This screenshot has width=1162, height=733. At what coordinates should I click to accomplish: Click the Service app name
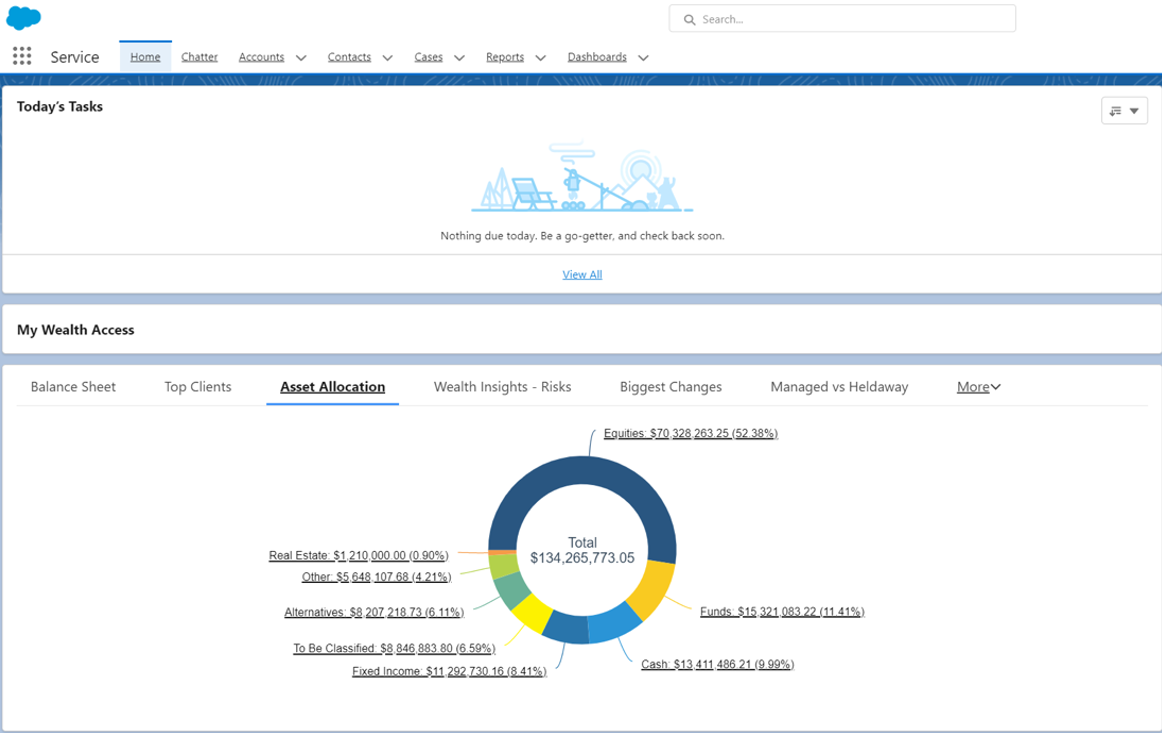point(75,57)
